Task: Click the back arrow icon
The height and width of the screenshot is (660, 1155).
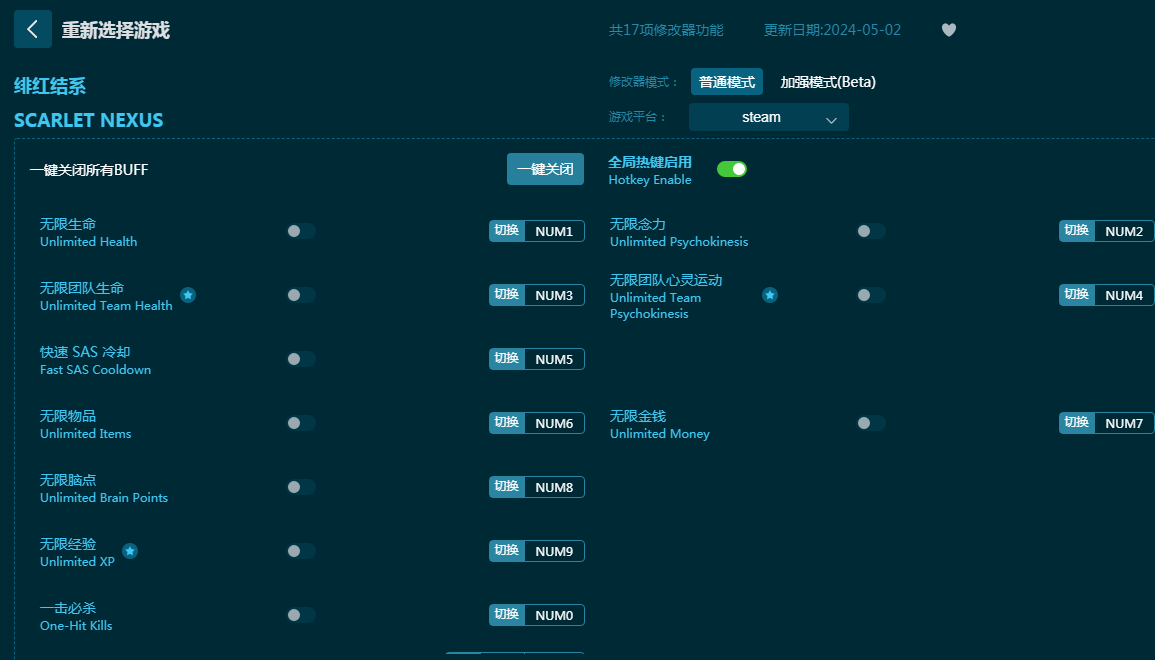Action: pyautogui.click(x=32, y=29)
